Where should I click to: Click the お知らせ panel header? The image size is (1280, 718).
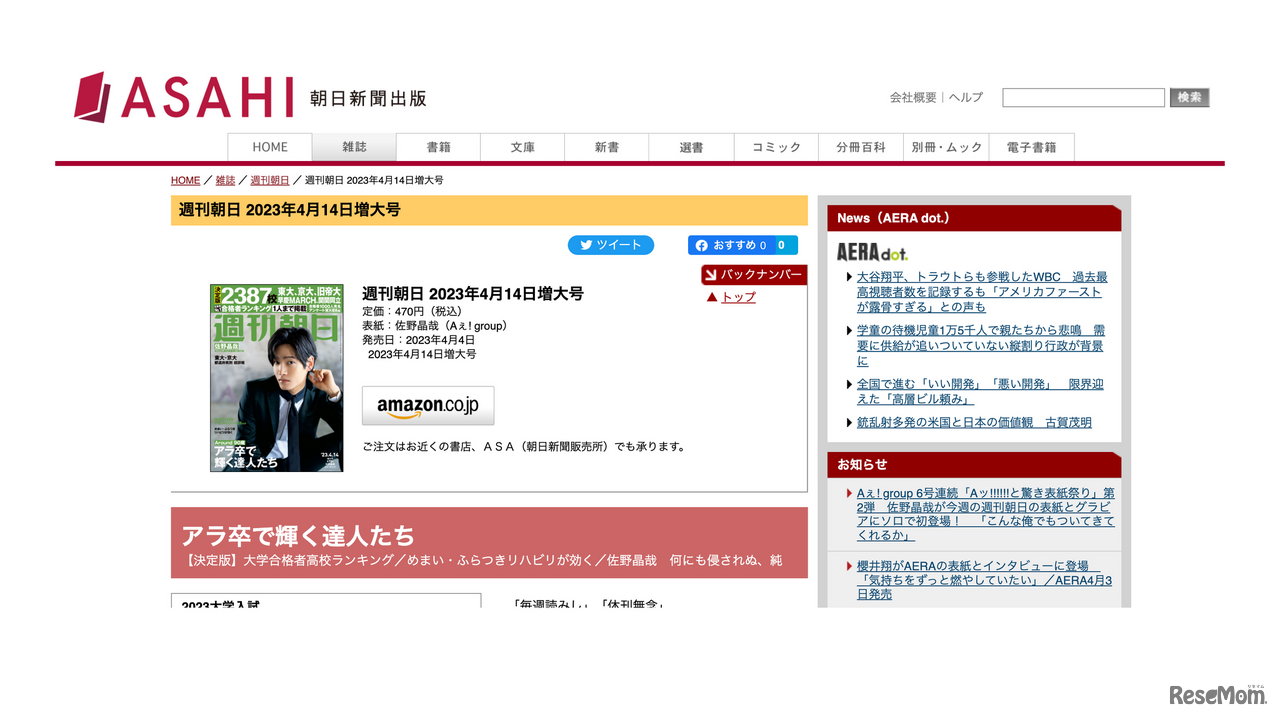pos(974,465)
